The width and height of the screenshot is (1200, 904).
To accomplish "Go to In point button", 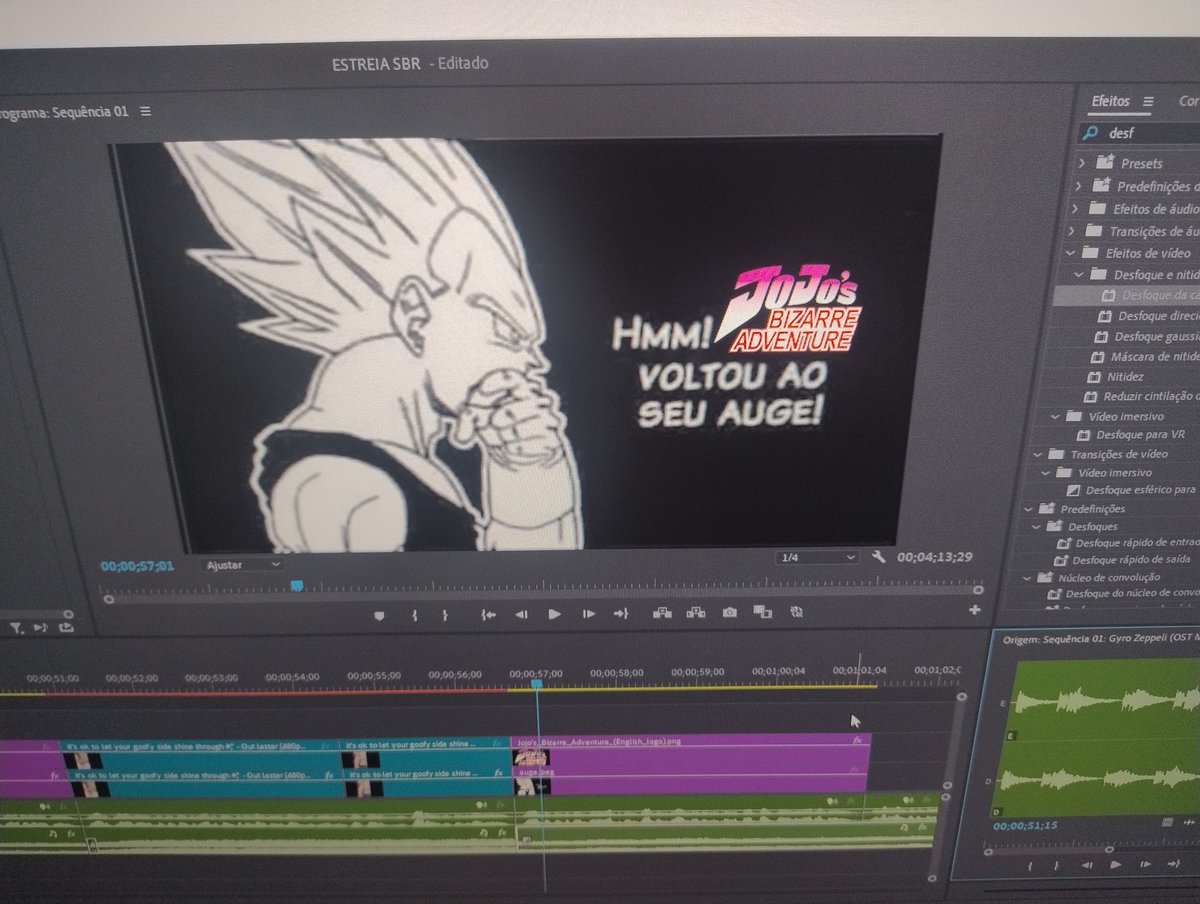I will click(488, 614).
